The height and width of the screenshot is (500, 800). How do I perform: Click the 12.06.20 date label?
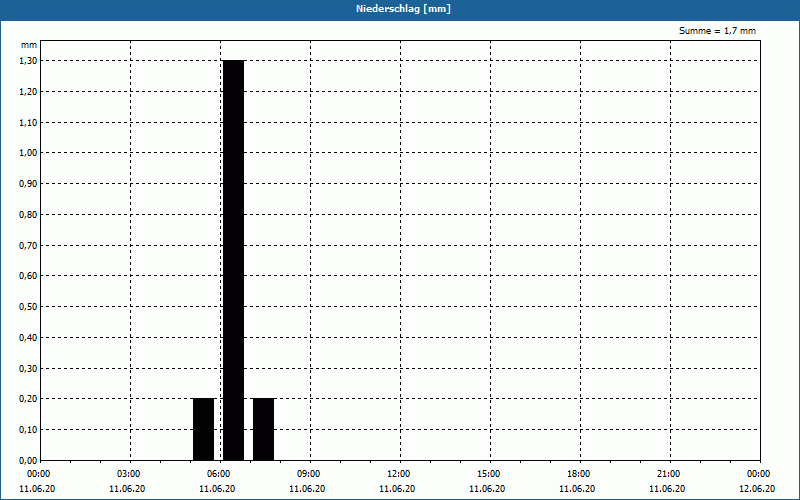(757, 489)
